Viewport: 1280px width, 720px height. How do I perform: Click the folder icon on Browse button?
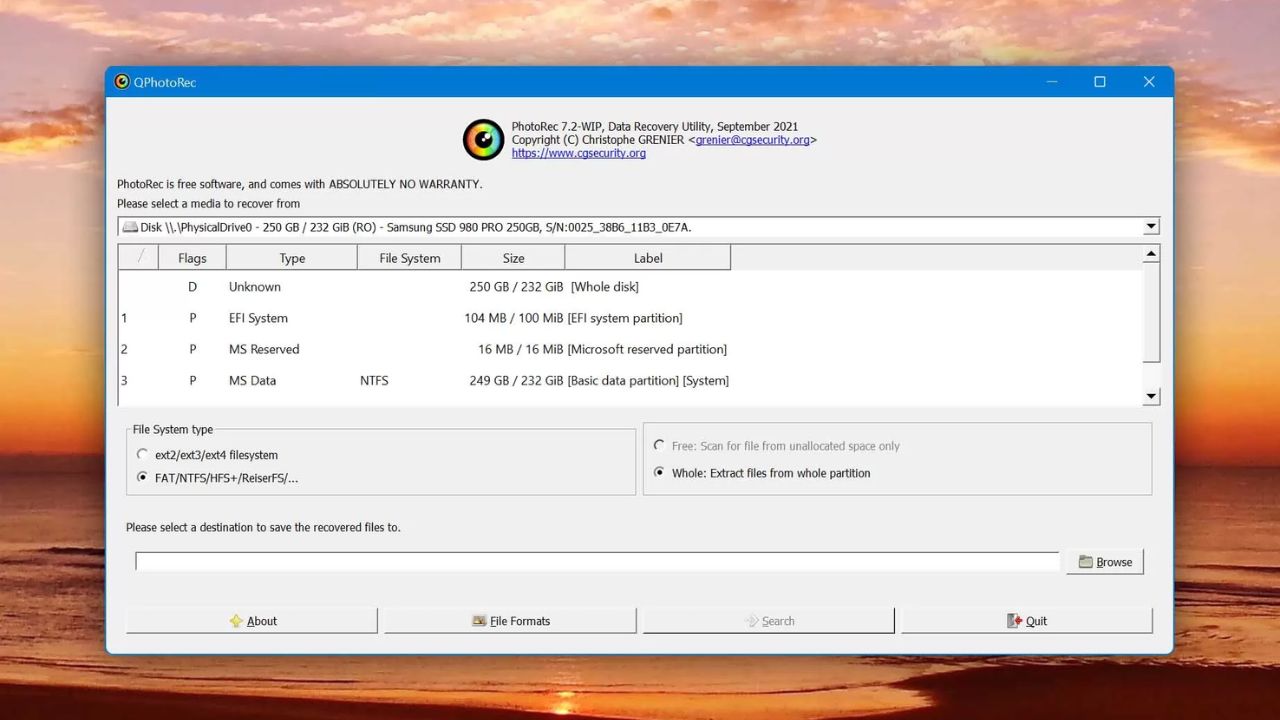pyautogui.click(x=1085, y=562)
